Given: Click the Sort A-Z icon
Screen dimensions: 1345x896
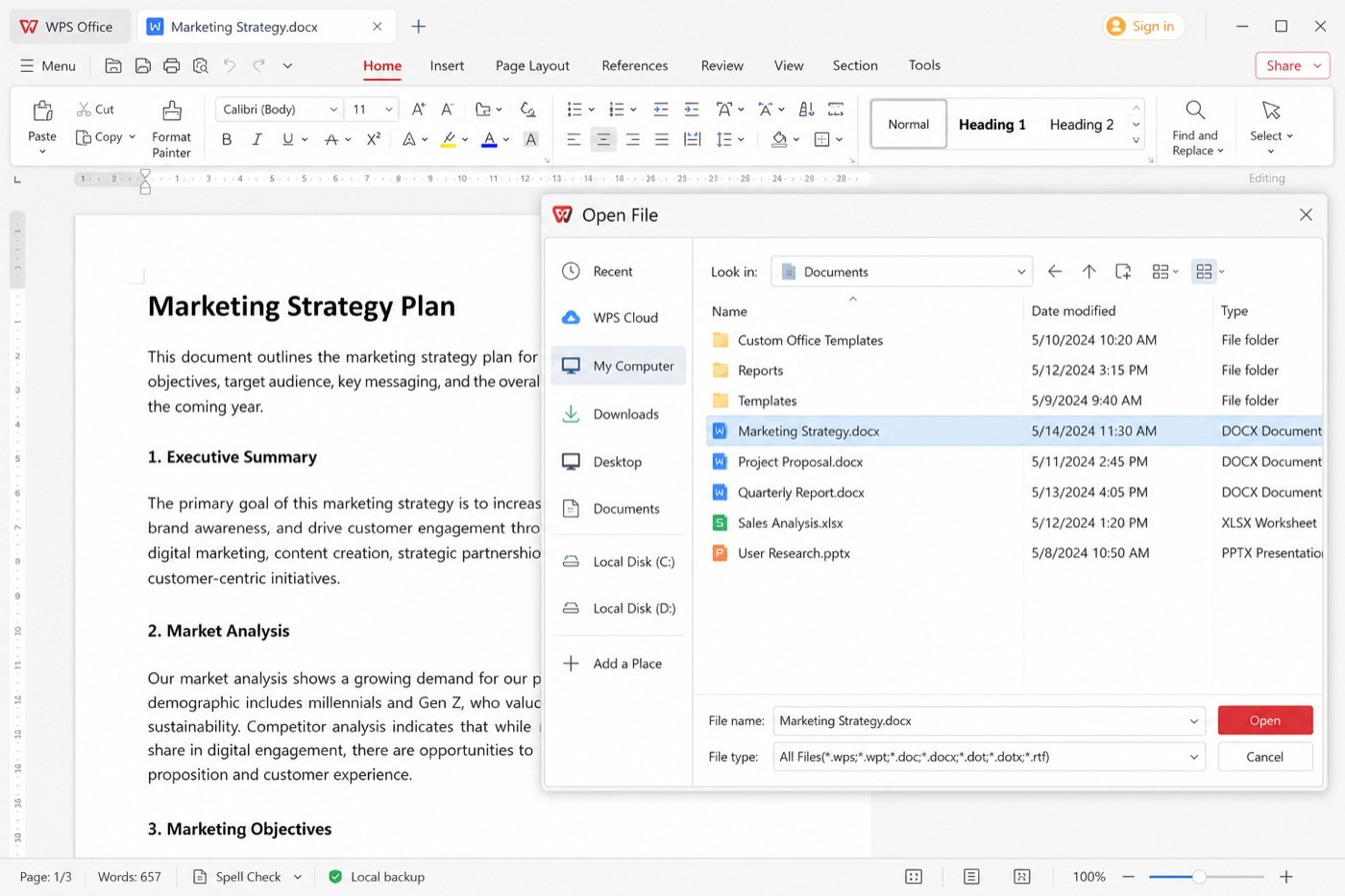Looking at the screenshot, I should pyautogui.click(x=807, y=109).
